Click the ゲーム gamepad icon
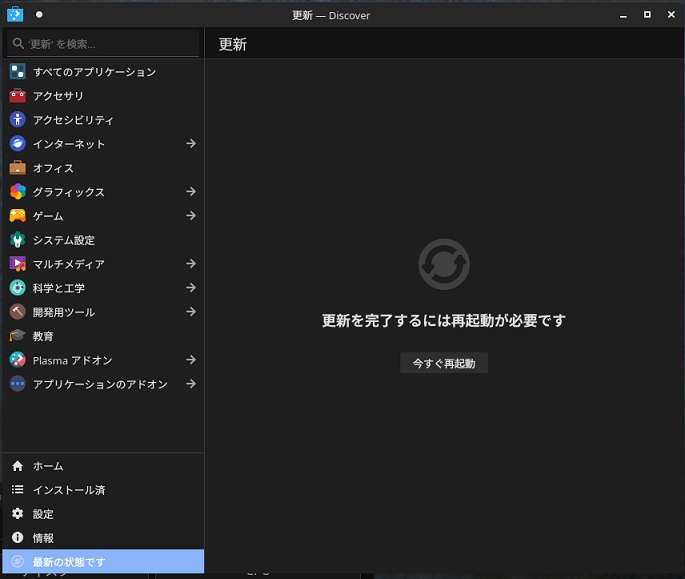This screenshot has width=685, height=579. click(x=17, y=216)
